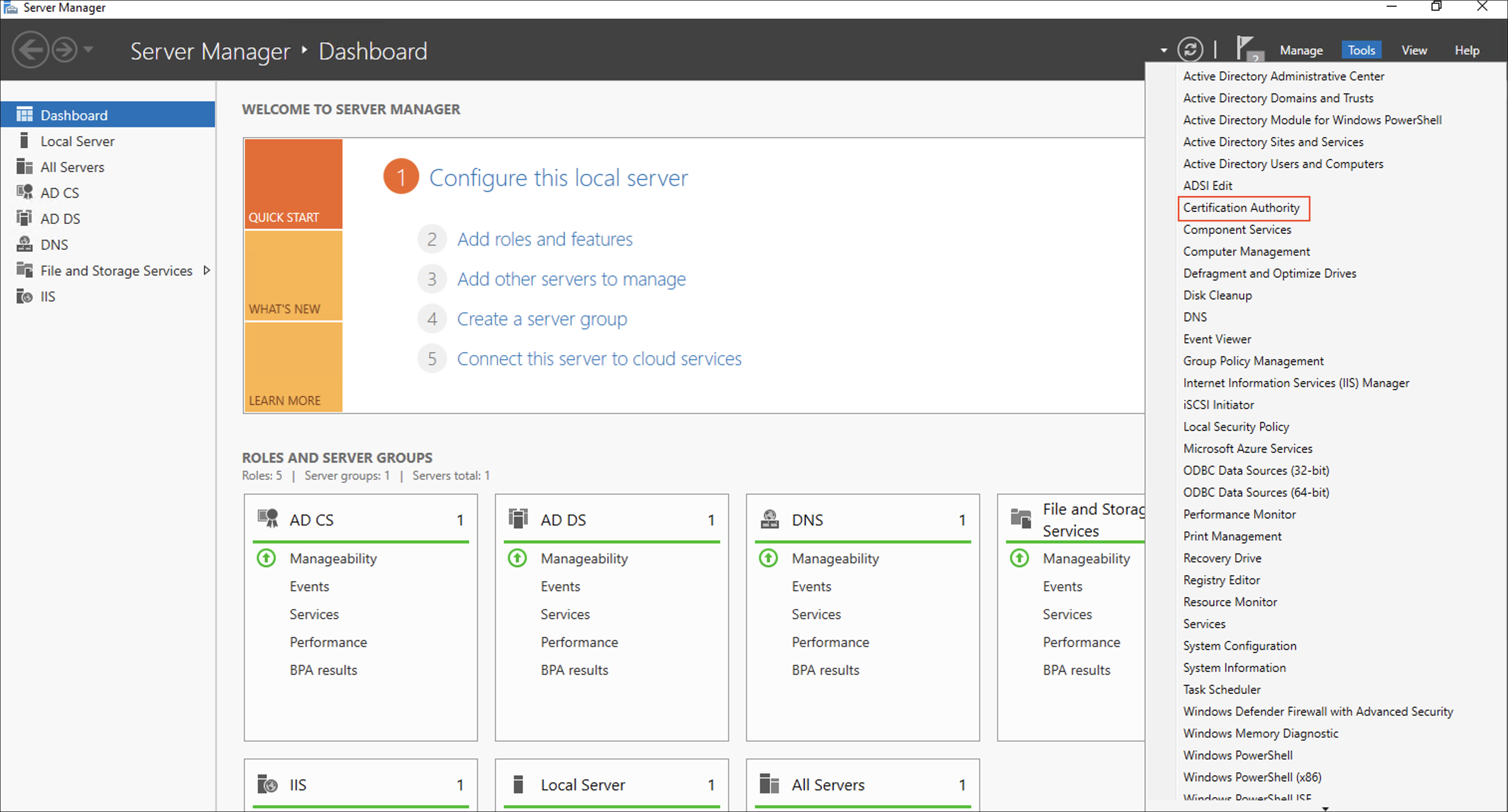Click the AD CS sidebar icon

[x=24, y=192]
